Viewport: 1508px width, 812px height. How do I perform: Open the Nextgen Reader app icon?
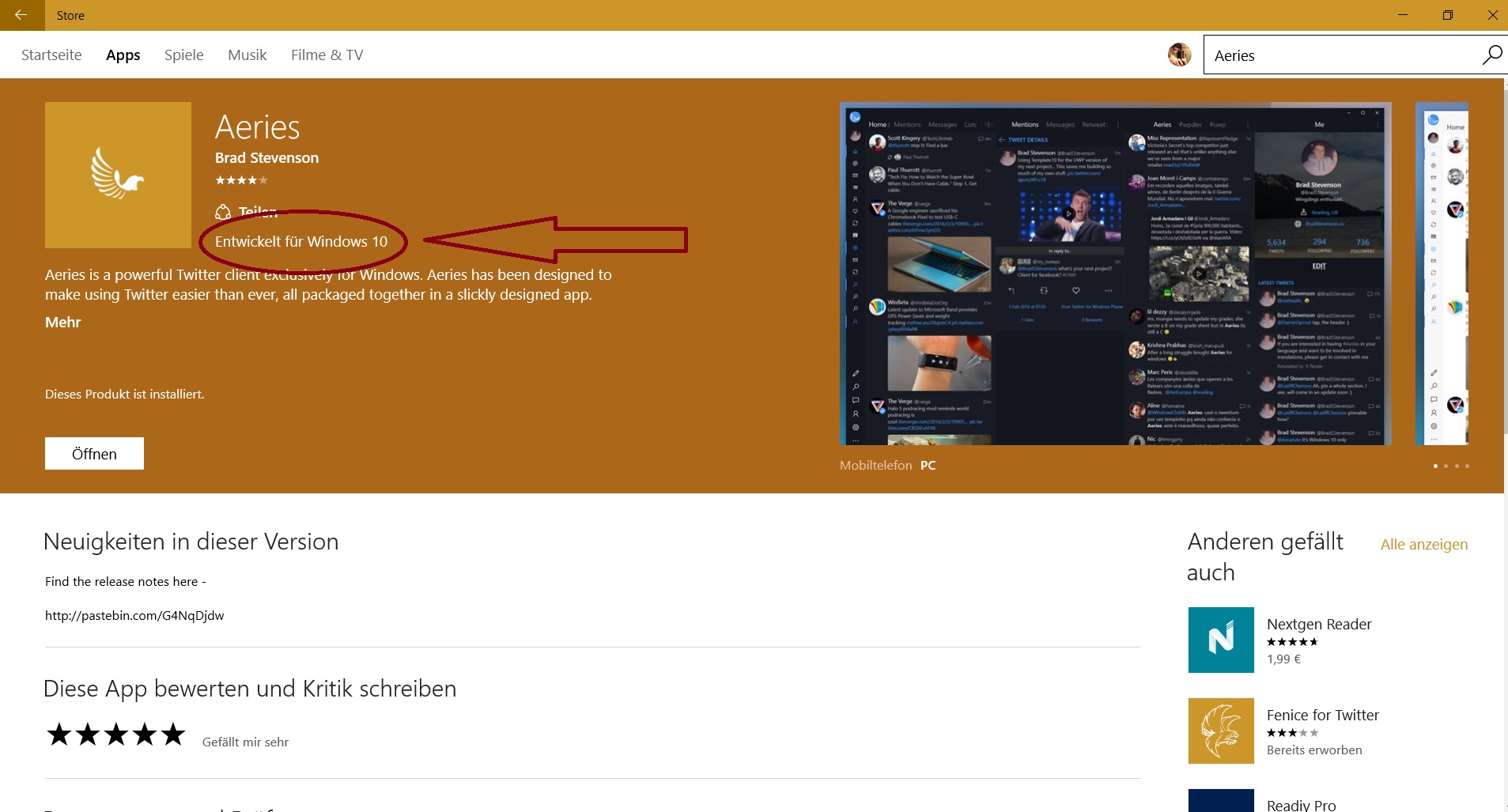pyautogui.click(x=1221, y=640)
